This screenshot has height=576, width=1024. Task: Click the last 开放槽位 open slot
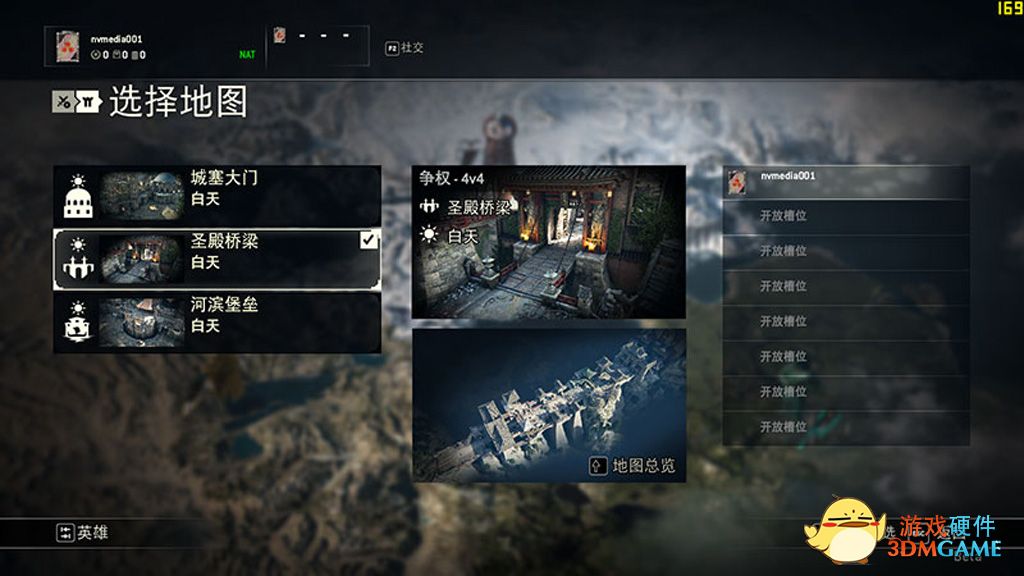pyautogui.click(x=846, y=428)
